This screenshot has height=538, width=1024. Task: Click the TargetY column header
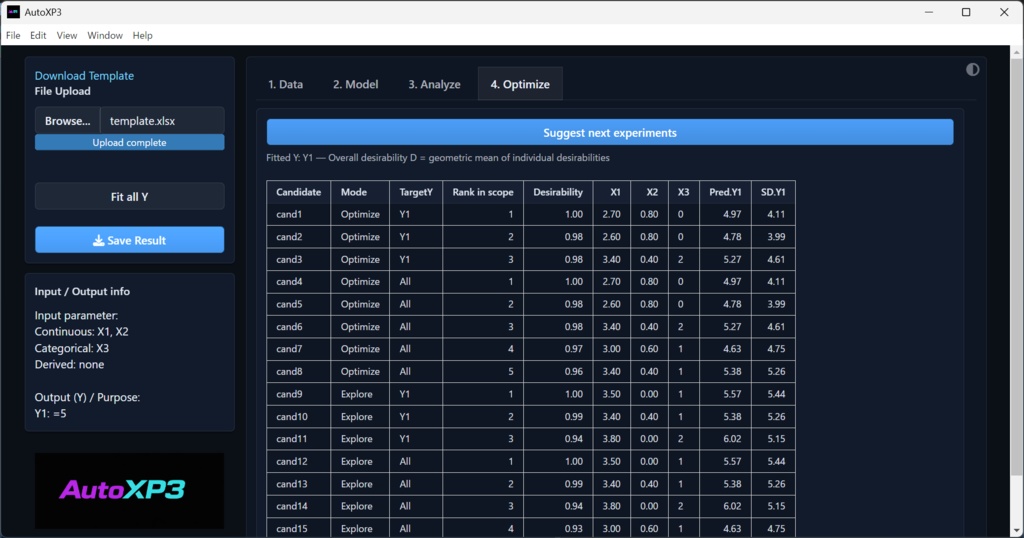tap(416, 192)
